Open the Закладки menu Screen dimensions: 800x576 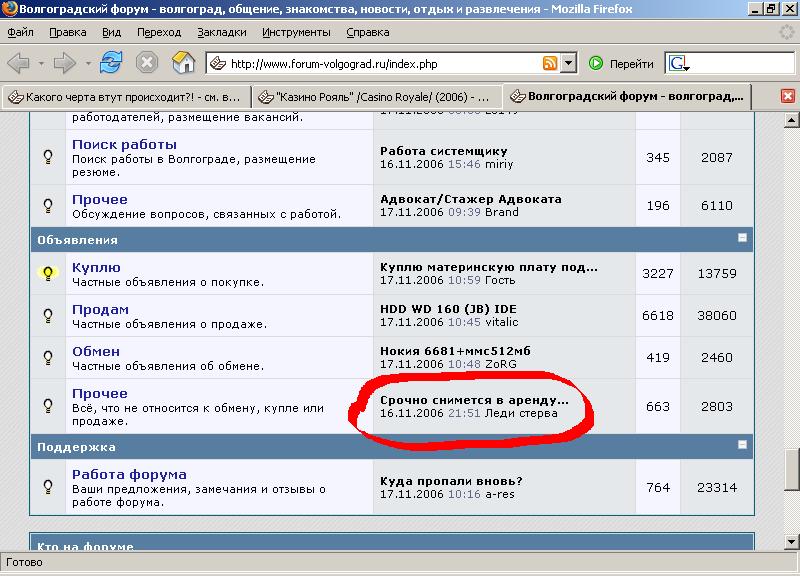click(x=221, y=32)
